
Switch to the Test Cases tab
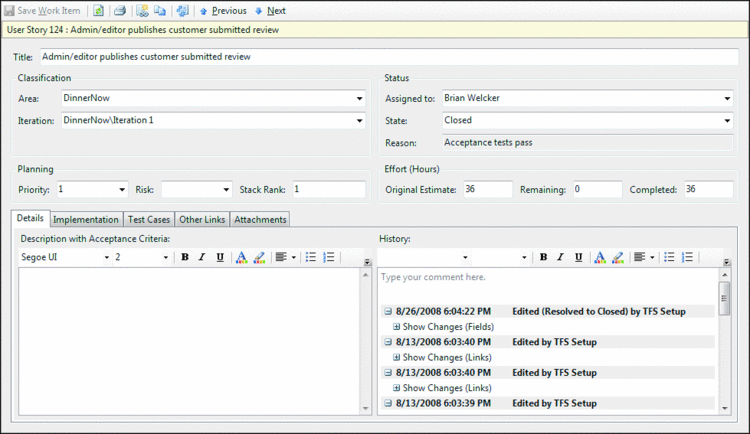(x=149, y=219)
